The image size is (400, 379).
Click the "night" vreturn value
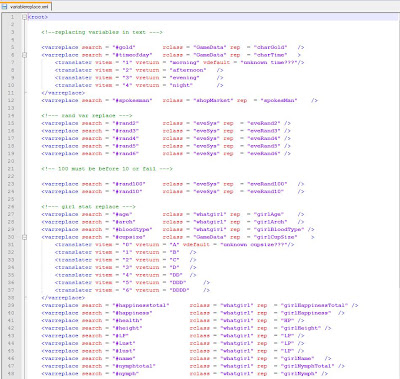click(x=181, y=85)
